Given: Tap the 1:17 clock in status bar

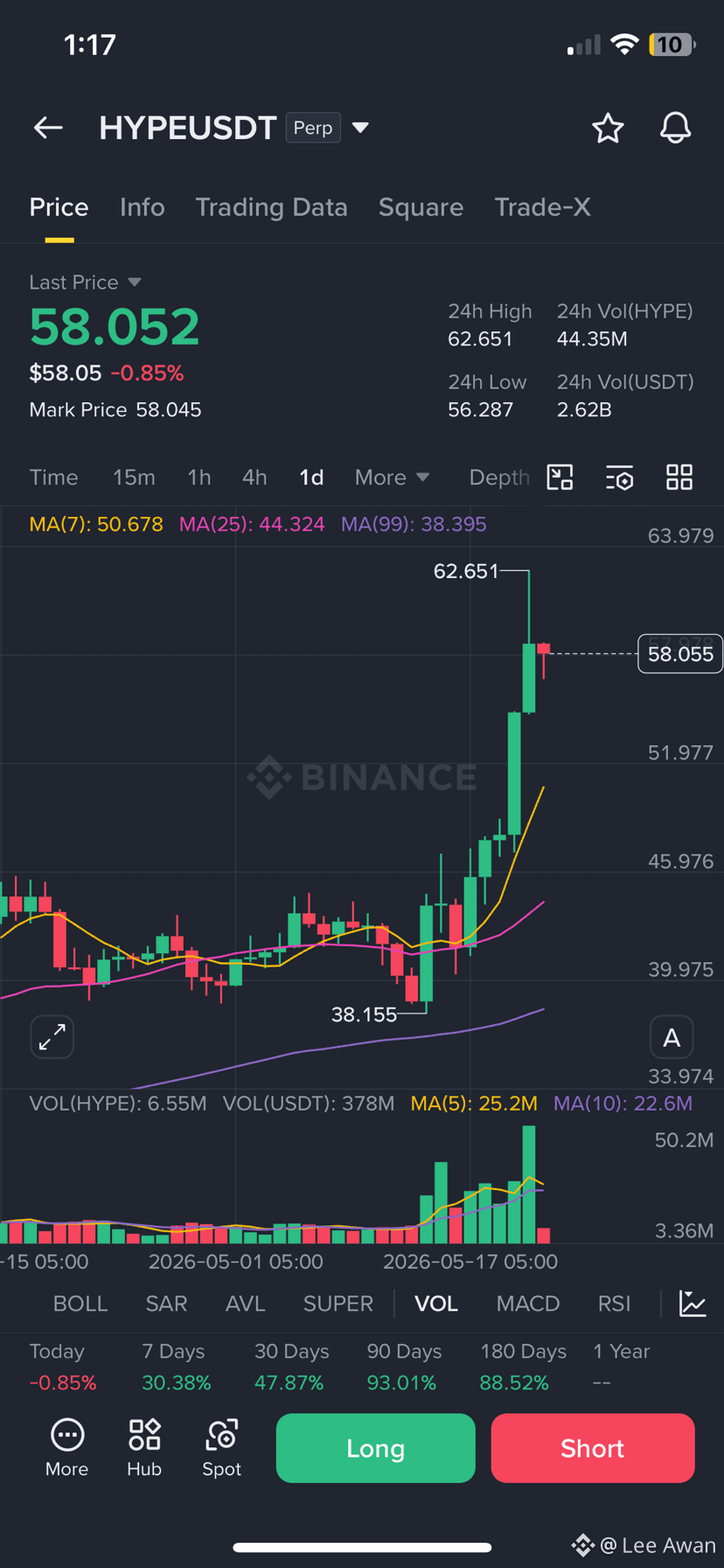Looking at the screenshot, I should 90,45.
